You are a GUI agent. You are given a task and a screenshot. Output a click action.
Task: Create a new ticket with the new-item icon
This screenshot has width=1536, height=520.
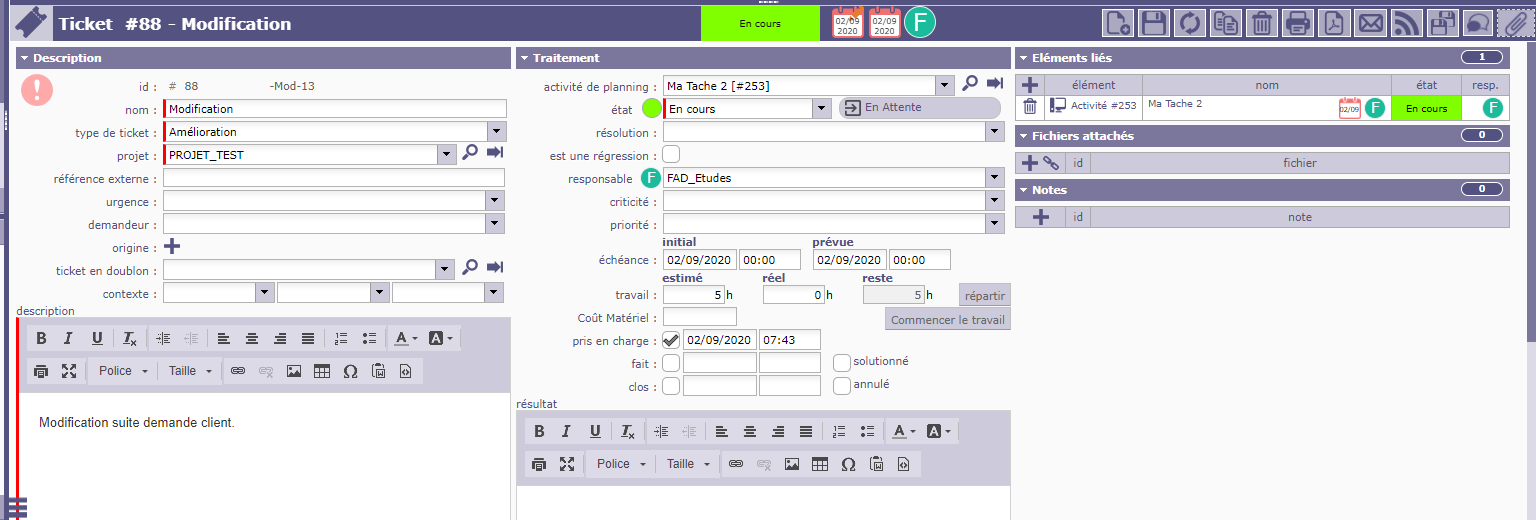coord(1118,22)
